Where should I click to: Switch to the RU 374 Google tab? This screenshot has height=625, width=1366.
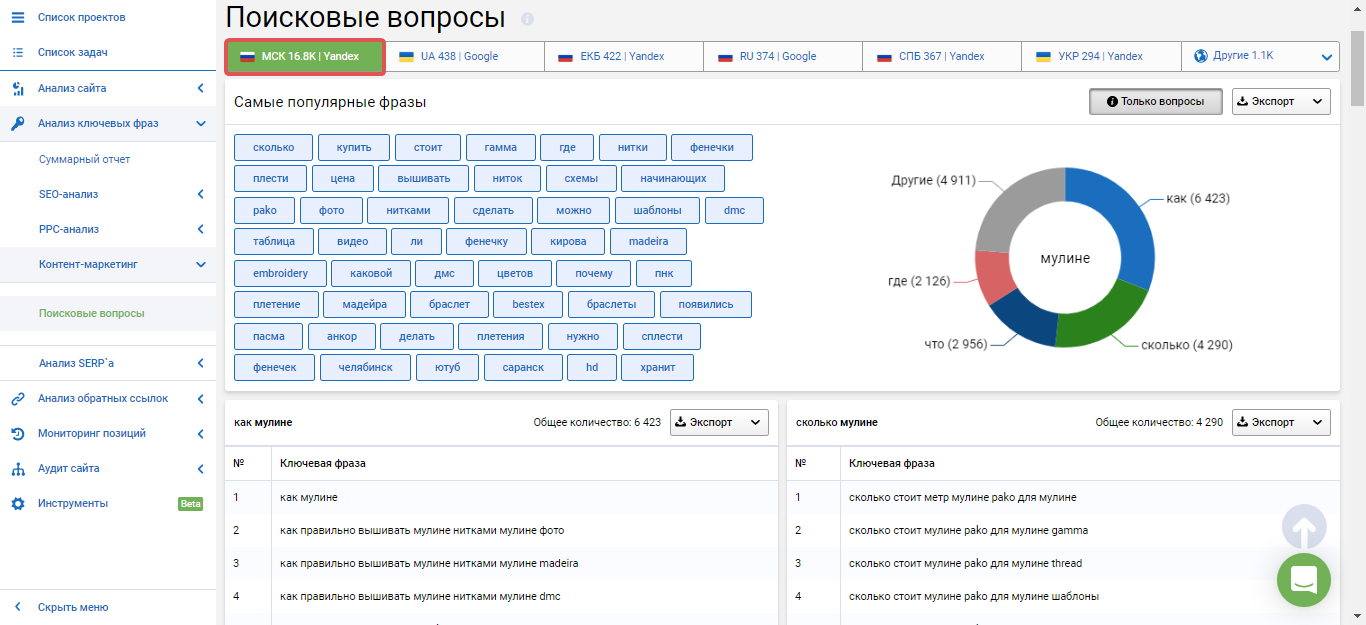(x=783, y=57)
